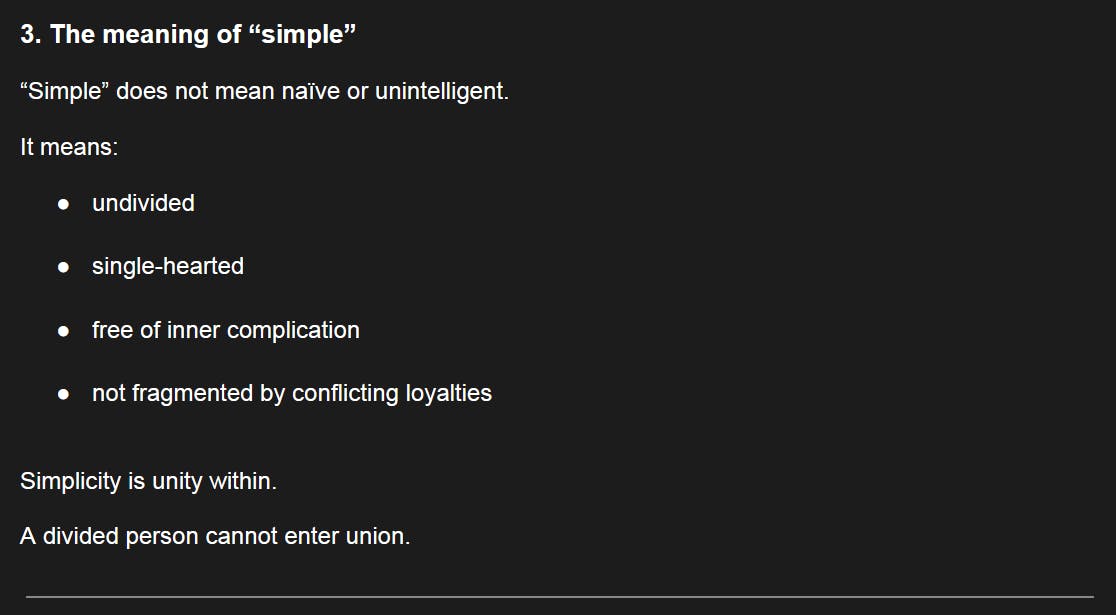
Task: Click the horizontal divider line below the text
Action: pyautogui.click(x=558, y=597)
